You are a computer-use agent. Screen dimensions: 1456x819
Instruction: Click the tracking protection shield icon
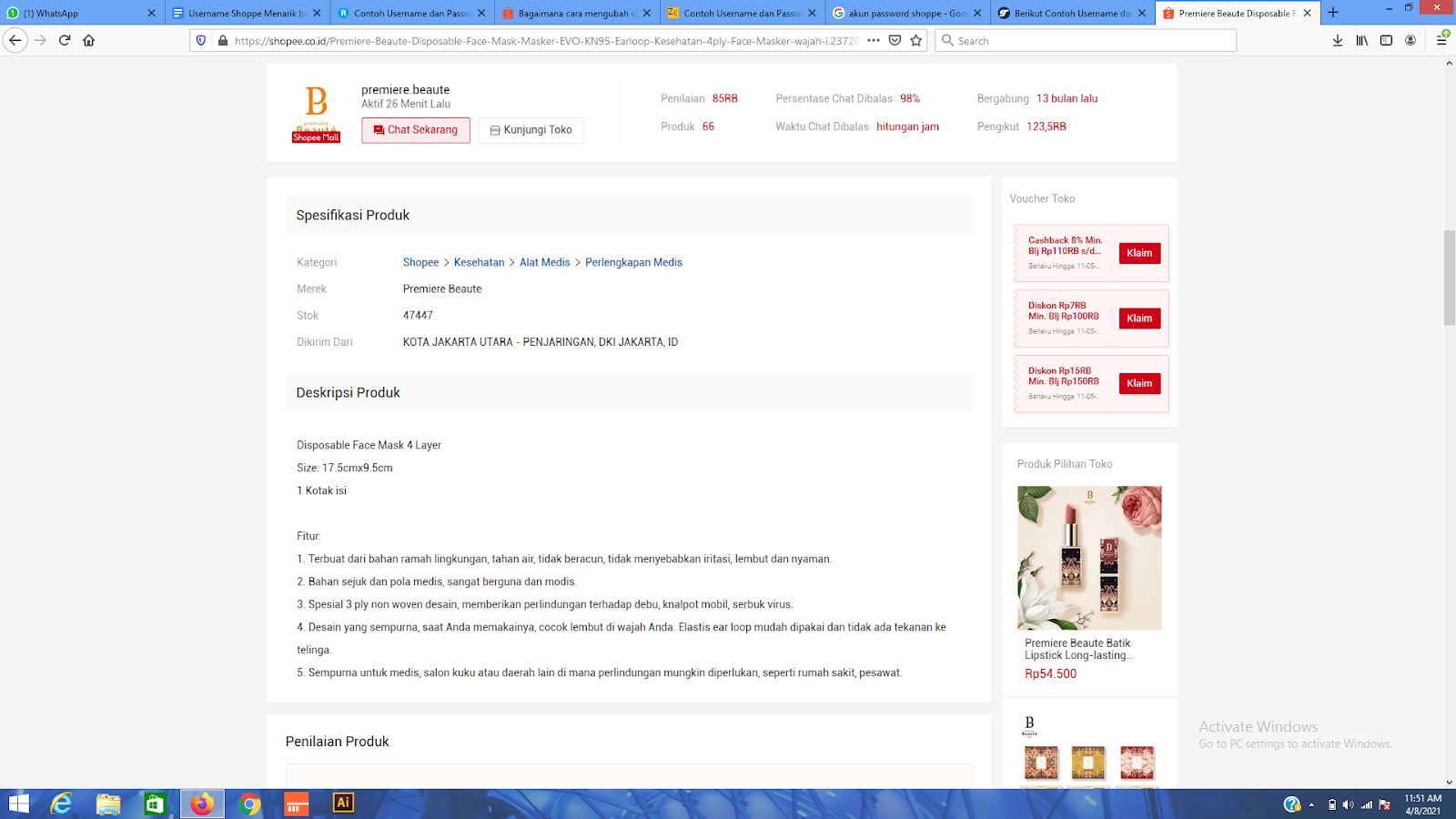point(201,40)
